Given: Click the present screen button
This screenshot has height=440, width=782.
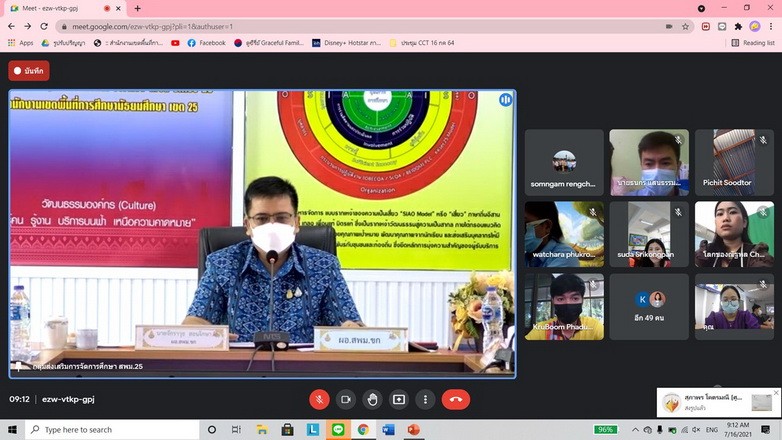Looking at the screenshot, I should click(399, 399).
